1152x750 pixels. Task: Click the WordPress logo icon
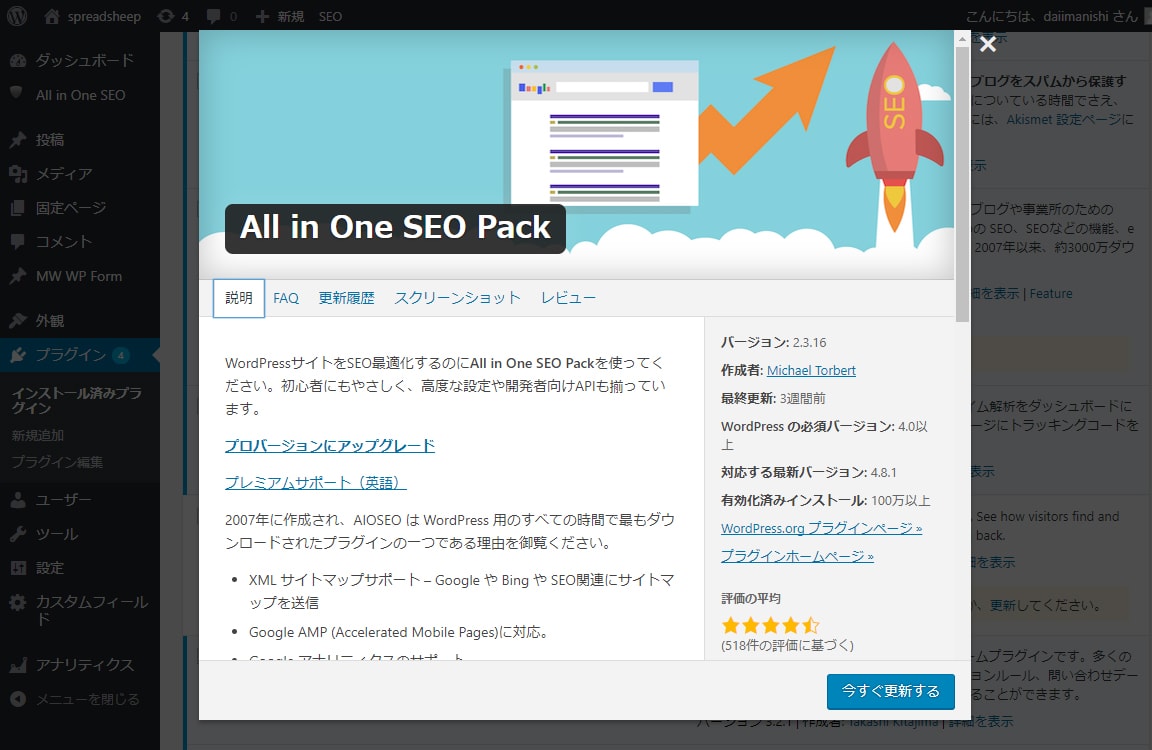pos(16,16)
